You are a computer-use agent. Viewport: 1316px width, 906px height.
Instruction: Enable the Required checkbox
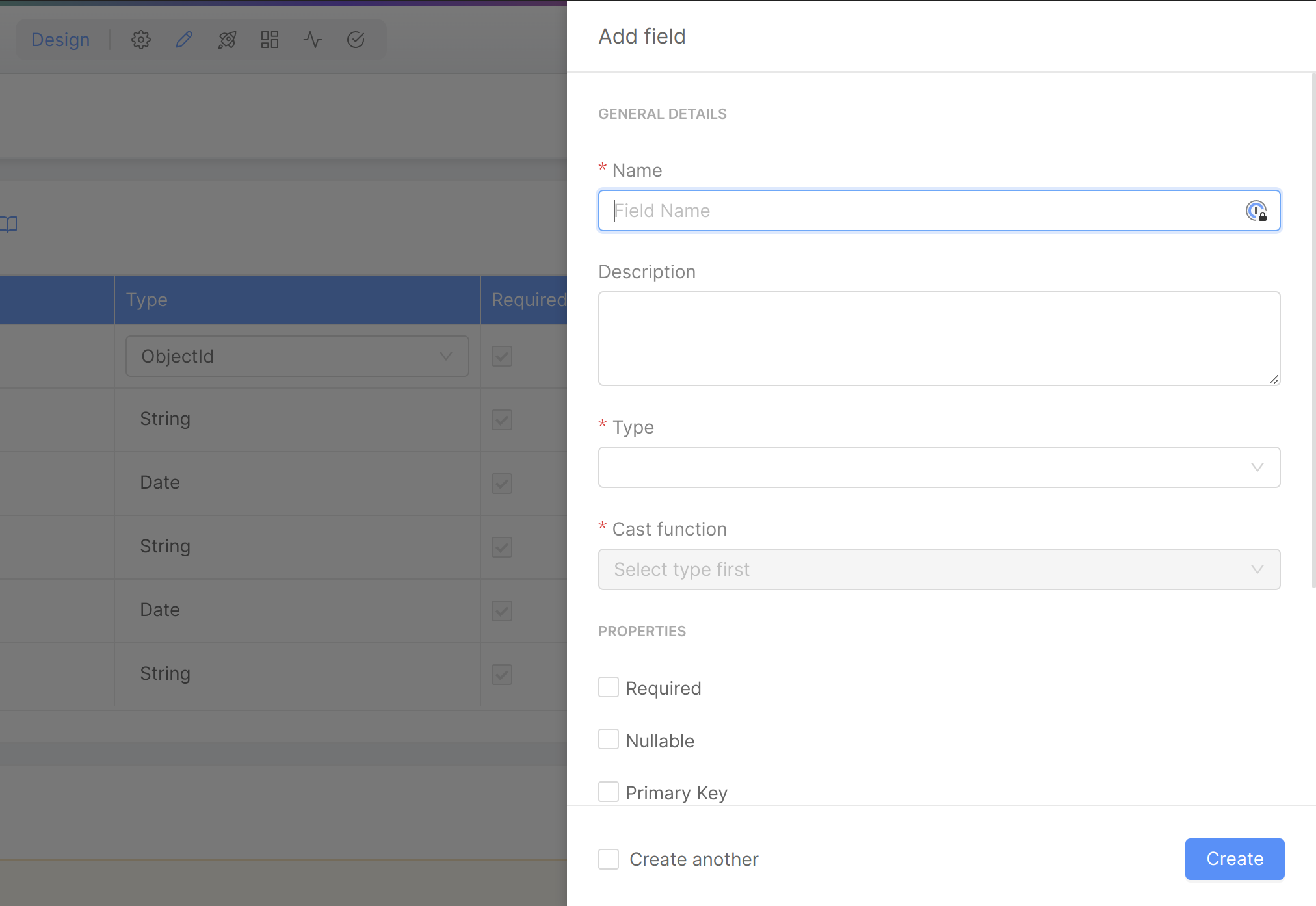(x=609, y=688)
